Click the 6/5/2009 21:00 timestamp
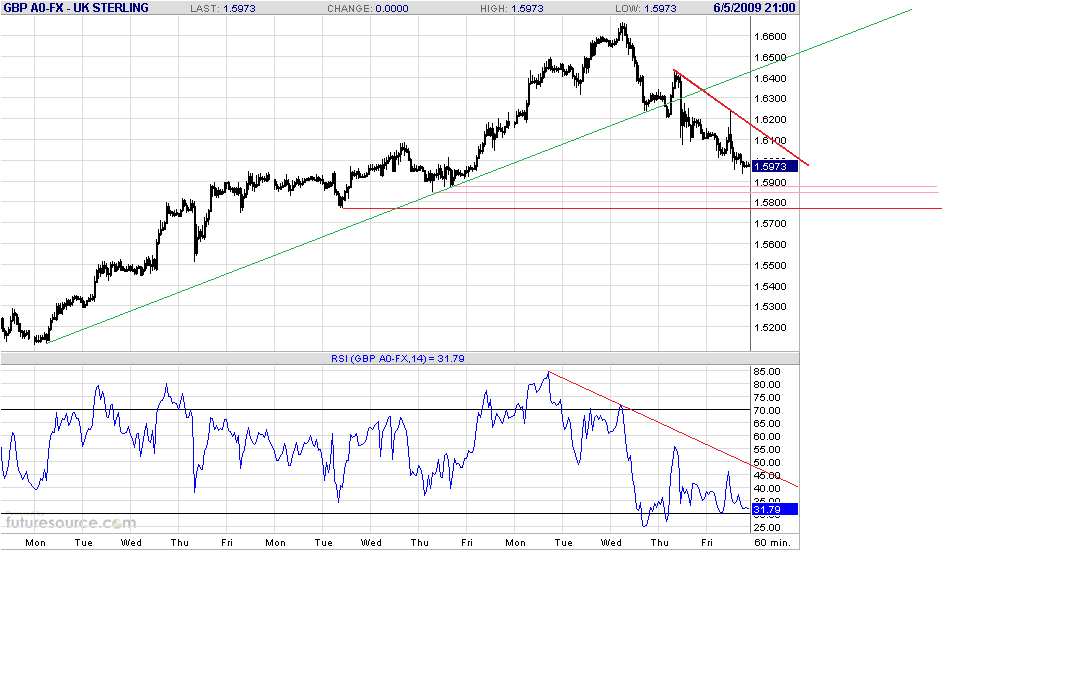Viewport: 1088px width, 697px height. coord(754,8)
